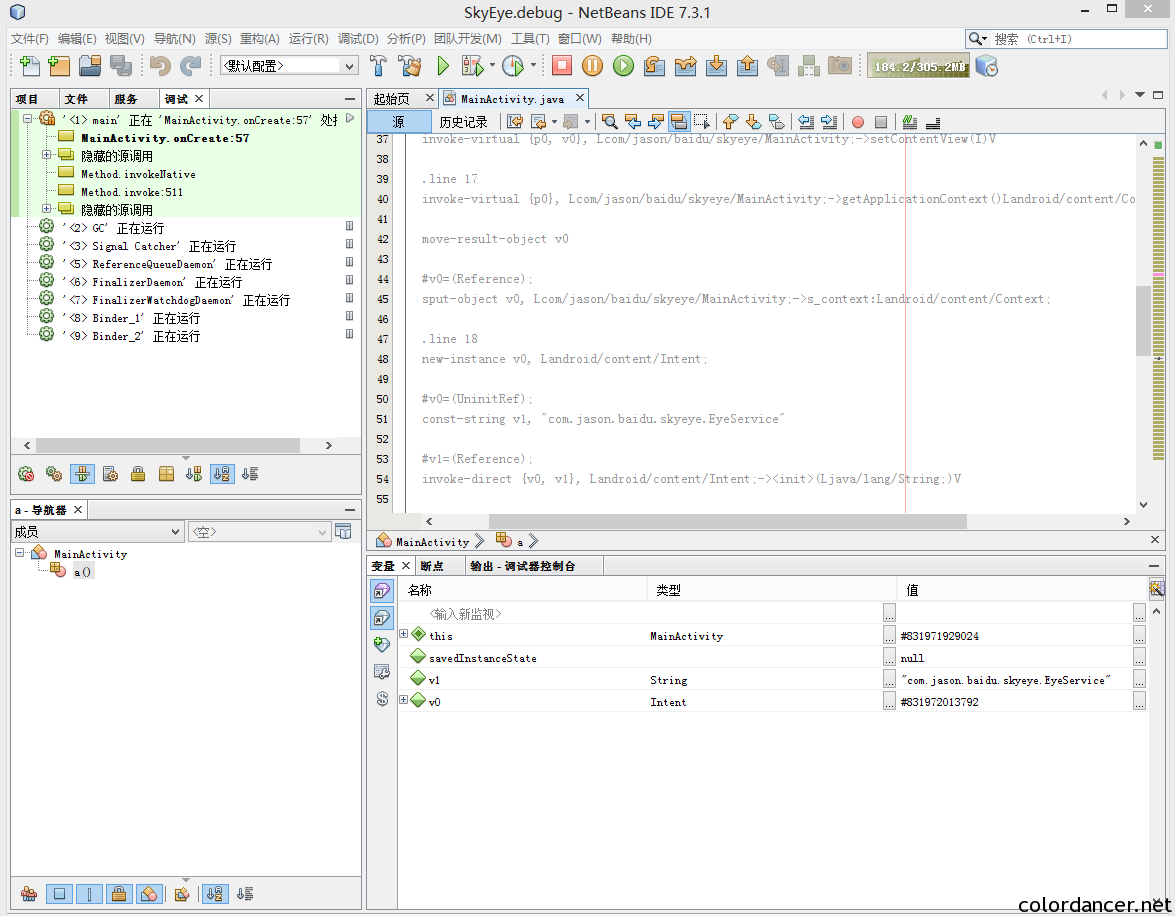This screenshot has height=916, width=1175.
Task: Switch to the 断点 tab
Action: [432, 566]
